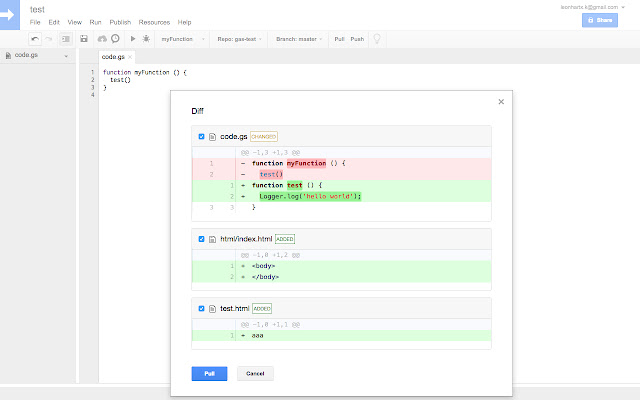Click the Share button

(x=601, y=20)
